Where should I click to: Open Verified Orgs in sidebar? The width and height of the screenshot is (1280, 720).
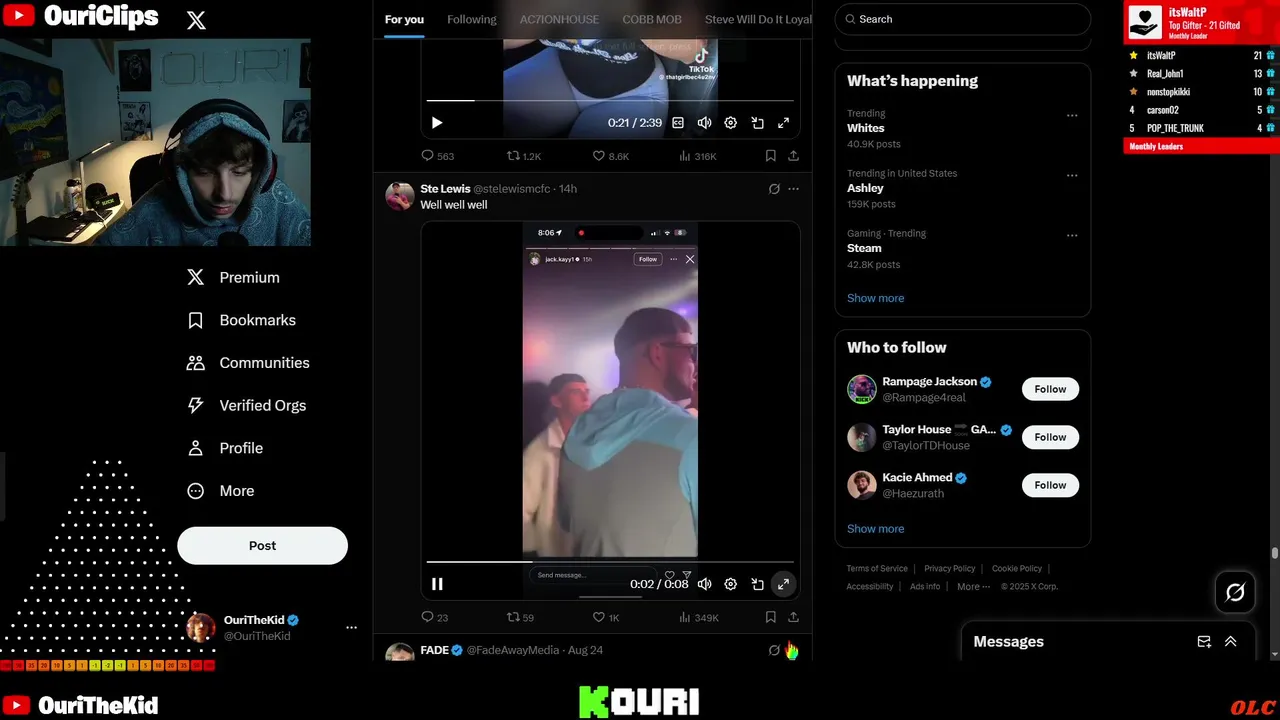(246, 405)
